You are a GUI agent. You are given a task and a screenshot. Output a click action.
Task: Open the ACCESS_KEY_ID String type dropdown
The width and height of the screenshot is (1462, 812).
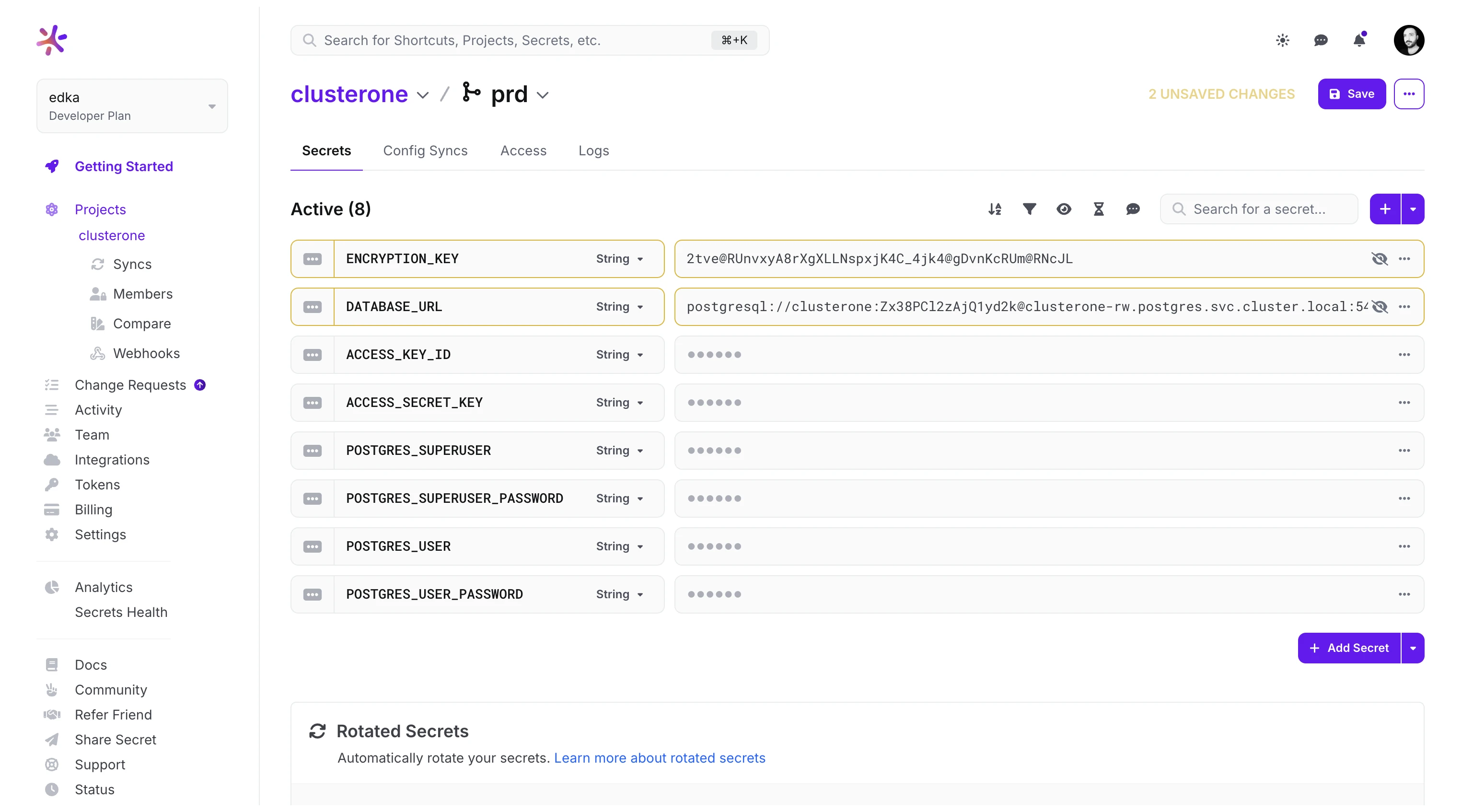pos(619,355)
